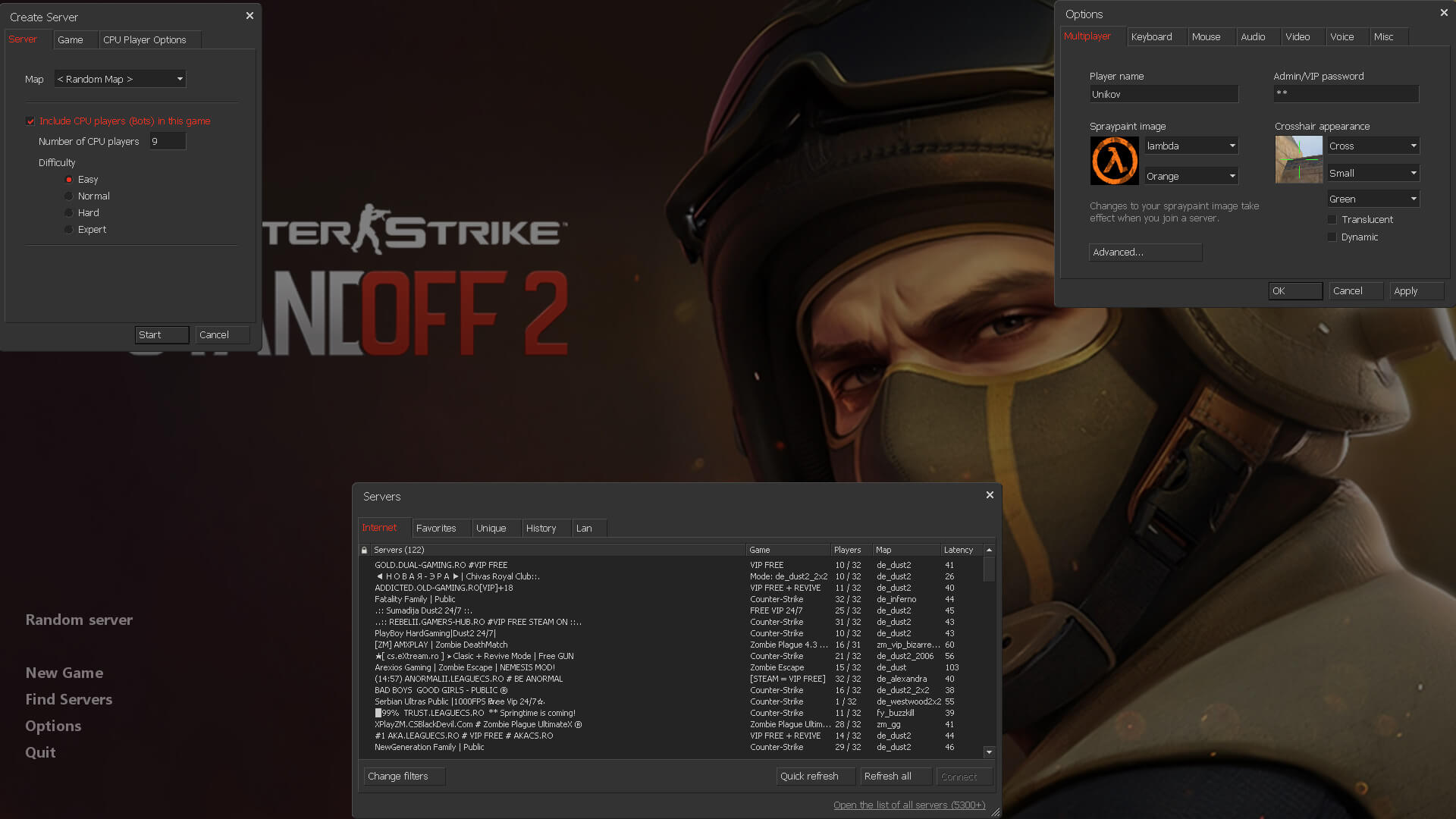Viewport: 1456px width, 819px height.
Task: Click Find Servers in main menu
Action: pyautogui.click(x=69, y=700)
